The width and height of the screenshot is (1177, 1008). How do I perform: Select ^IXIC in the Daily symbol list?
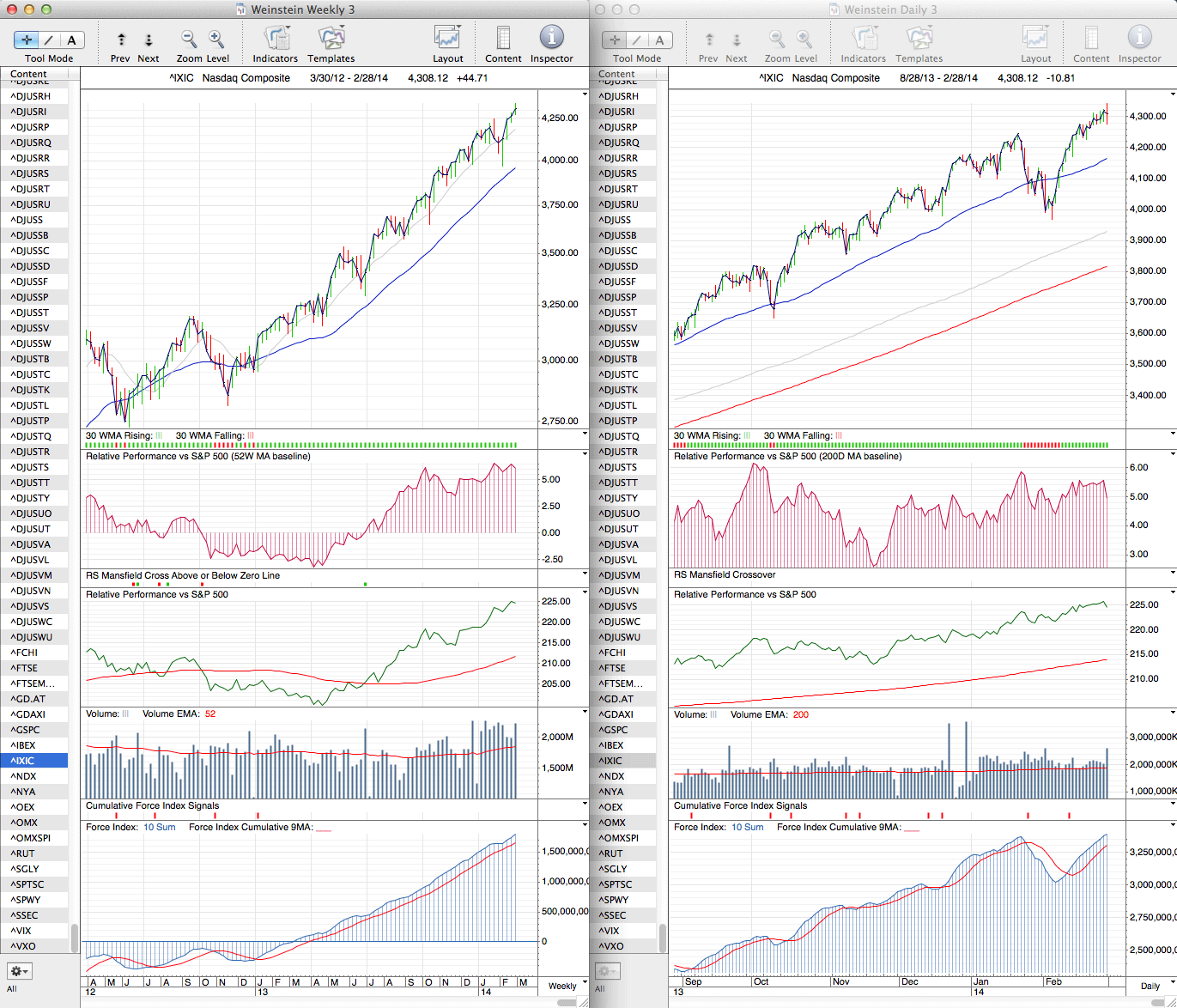tap(622, 761)
